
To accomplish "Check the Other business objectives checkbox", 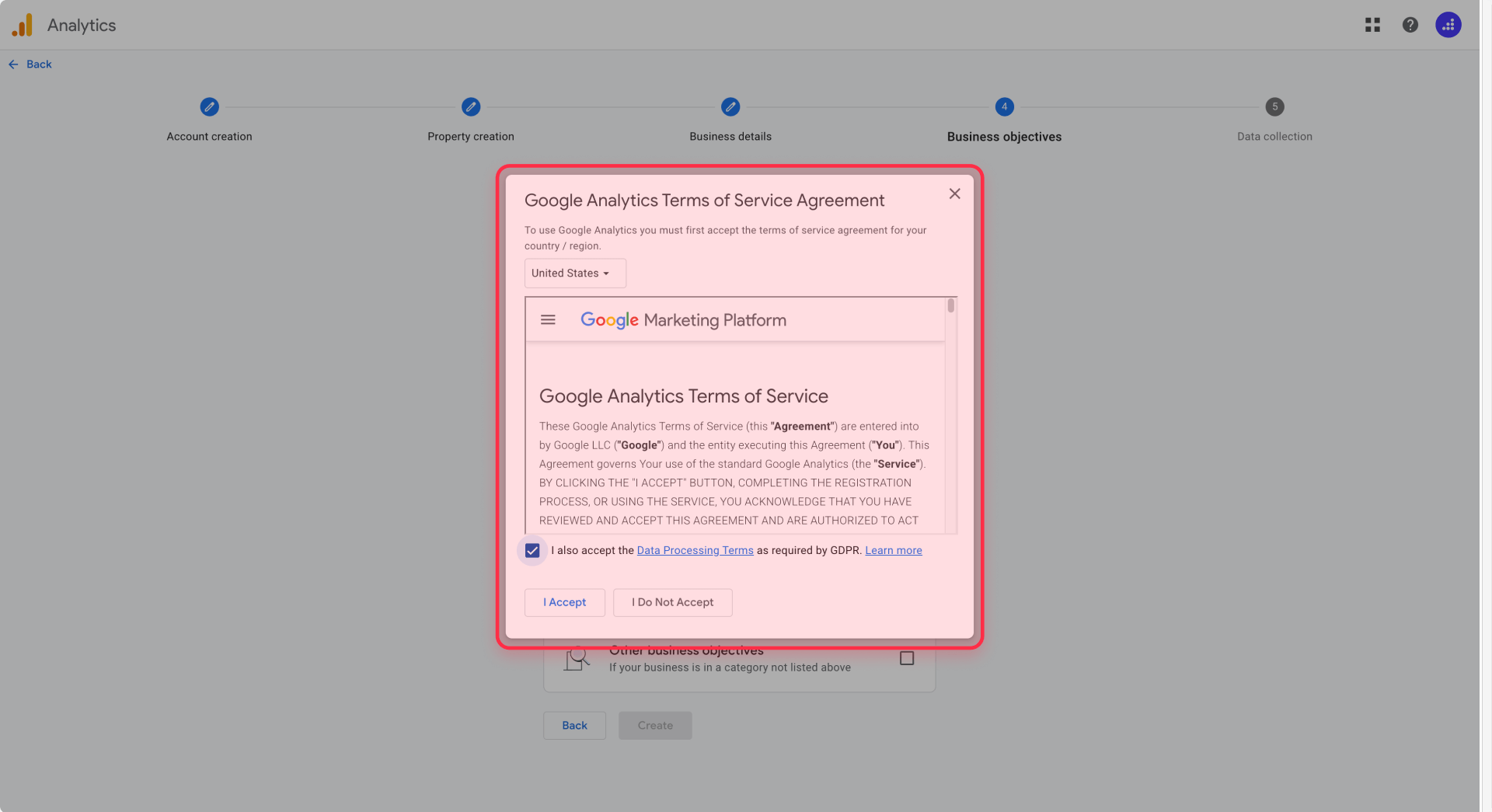I will coord(907,658).
